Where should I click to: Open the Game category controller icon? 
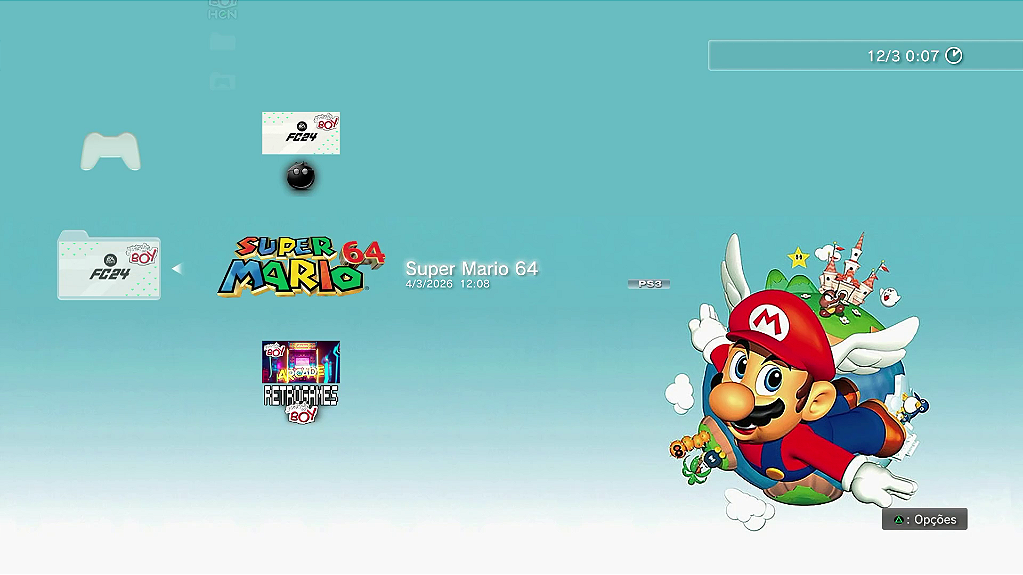tap(110, 151)
